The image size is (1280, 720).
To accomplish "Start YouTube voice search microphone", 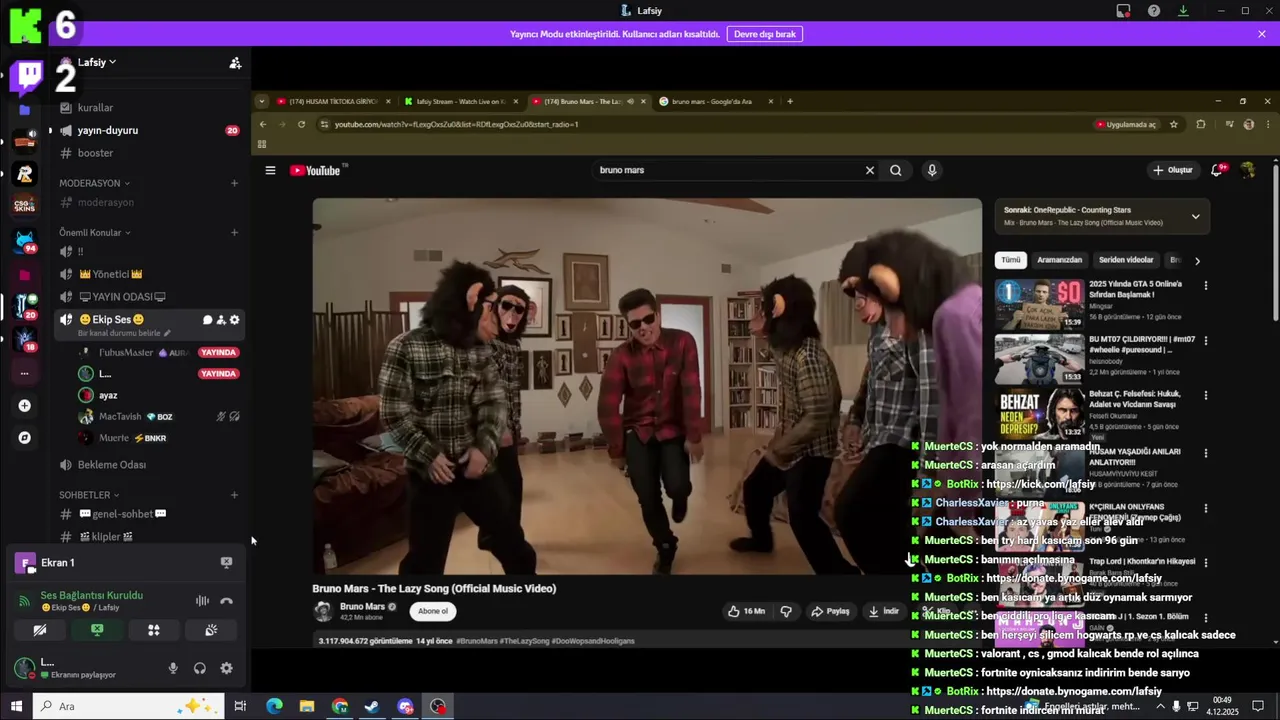I will (932, 170).
